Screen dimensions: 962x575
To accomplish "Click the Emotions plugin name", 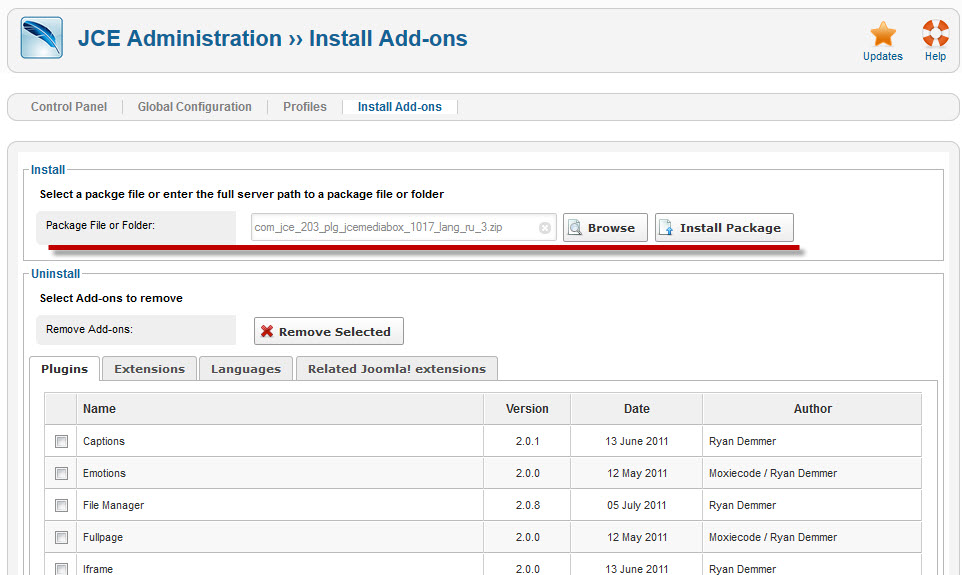I will point(104,473).
